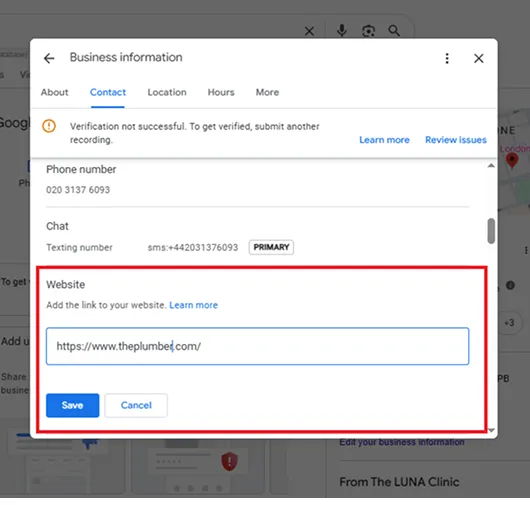Click the dialog scrollbar thumb

(x=491, y=231)
